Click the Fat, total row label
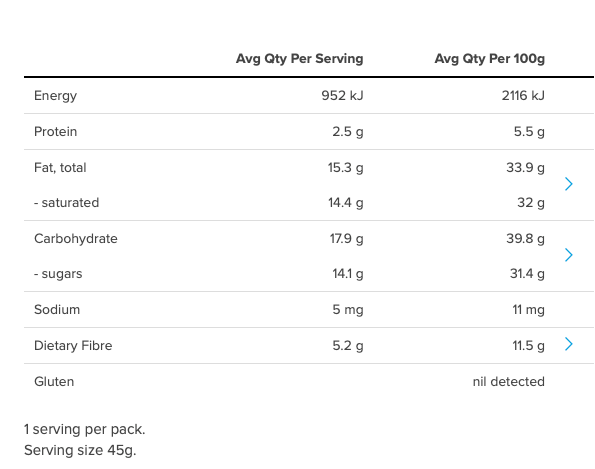This screenshot has height=469, width=595. tap(60, 168)
